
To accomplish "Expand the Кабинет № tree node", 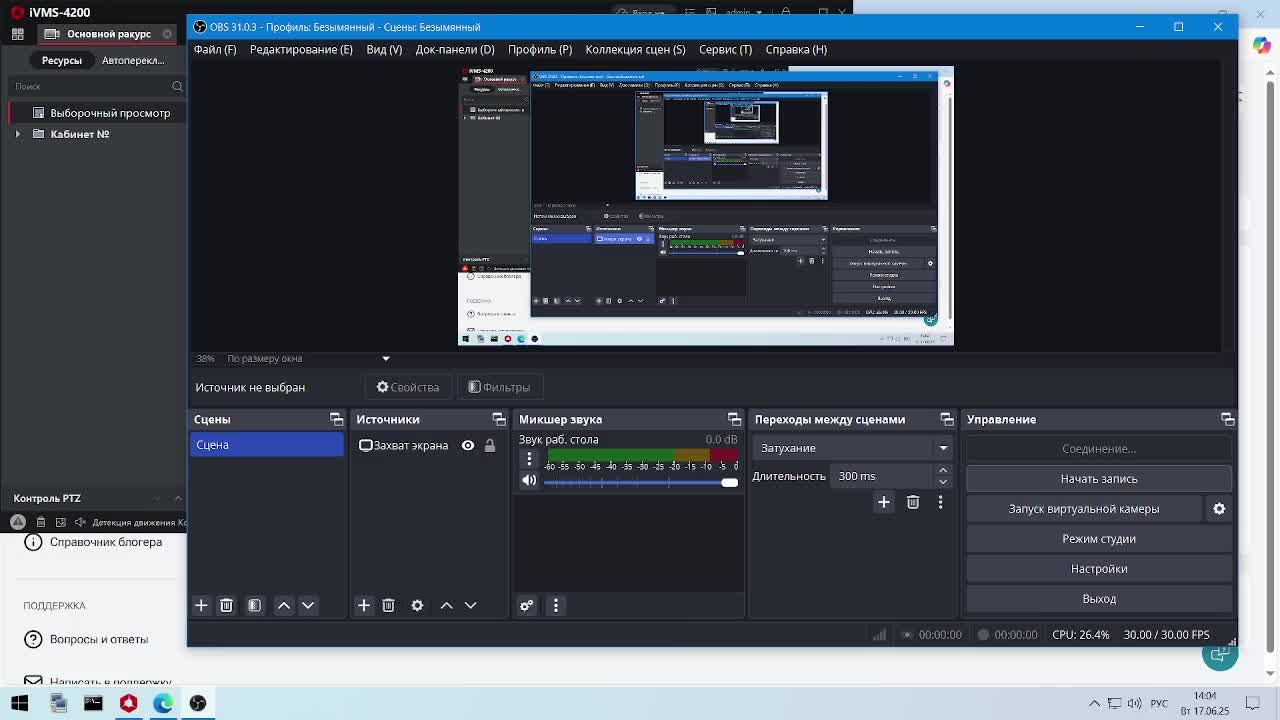I will 17,134.
